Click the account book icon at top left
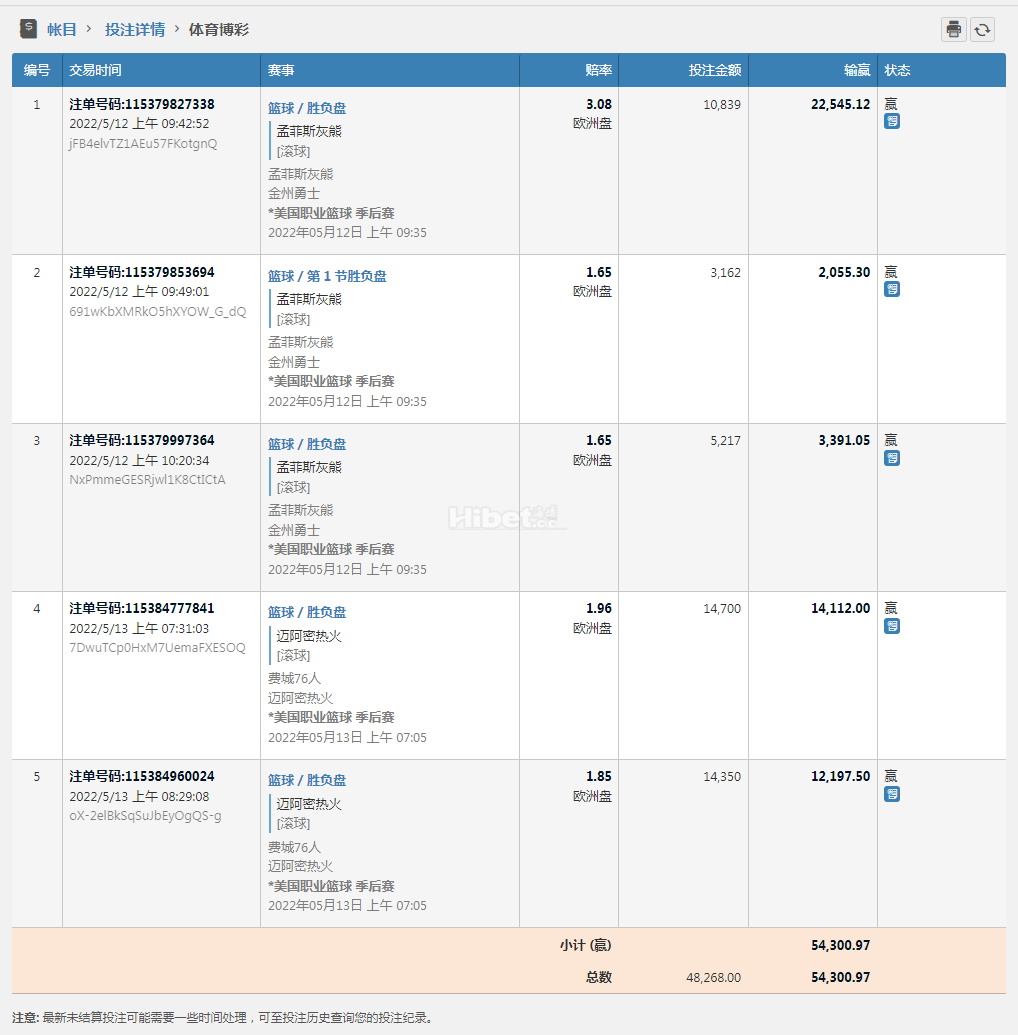Viewport: 1018px width, 1035px height. coord(28,29)
